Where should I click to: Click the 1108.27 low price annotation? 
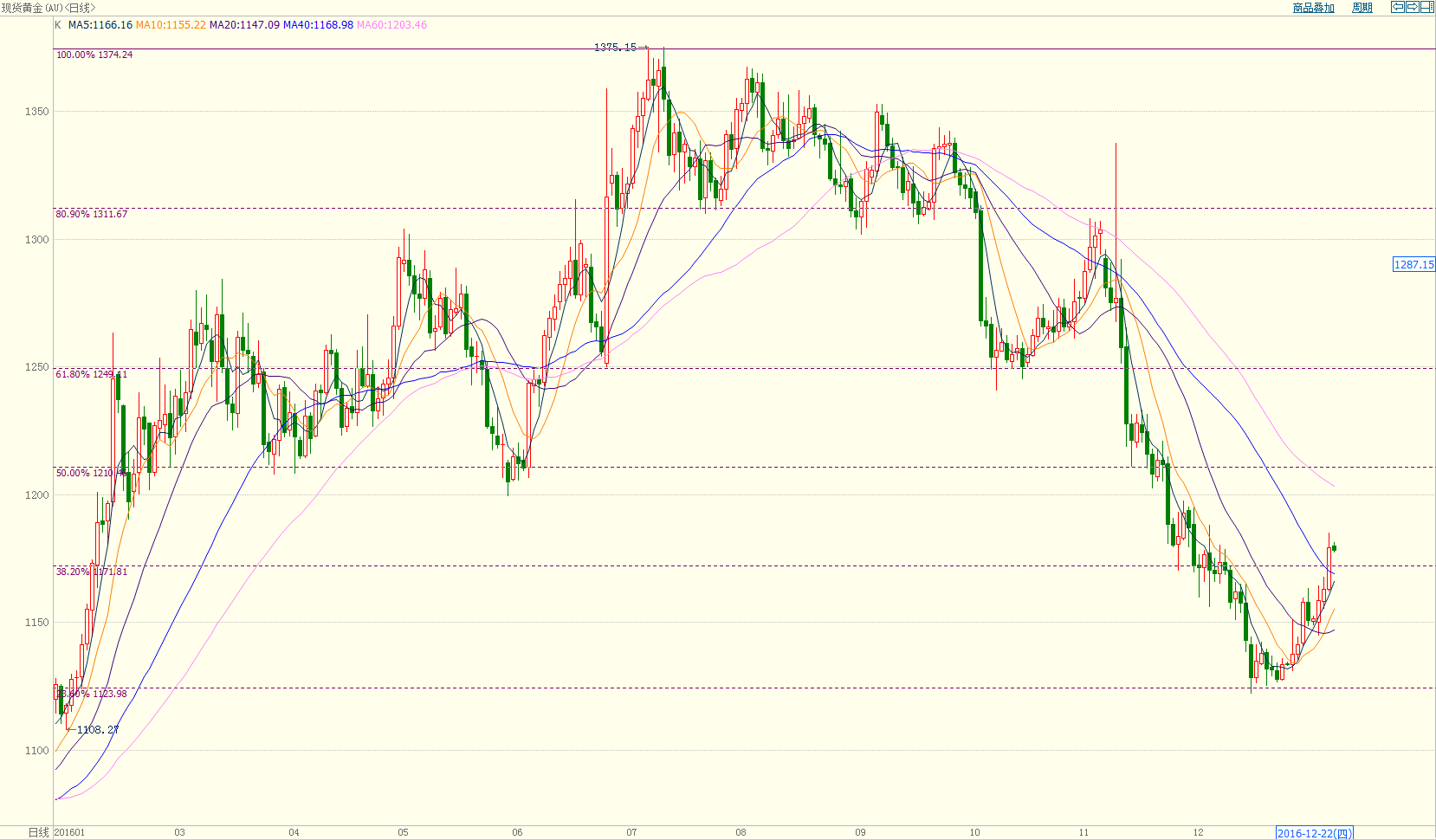click(98, 730)
